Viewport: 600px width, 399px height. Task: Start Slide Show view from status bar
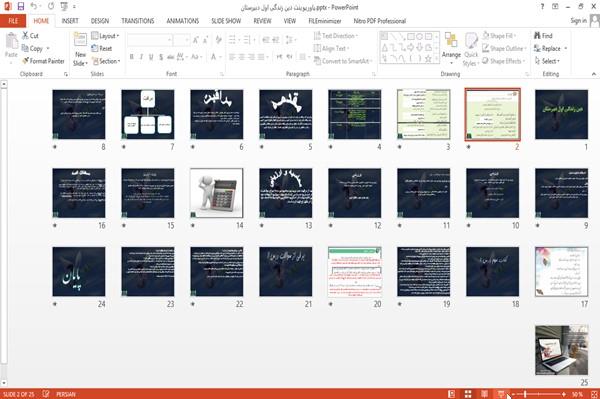tap(501, 394)
